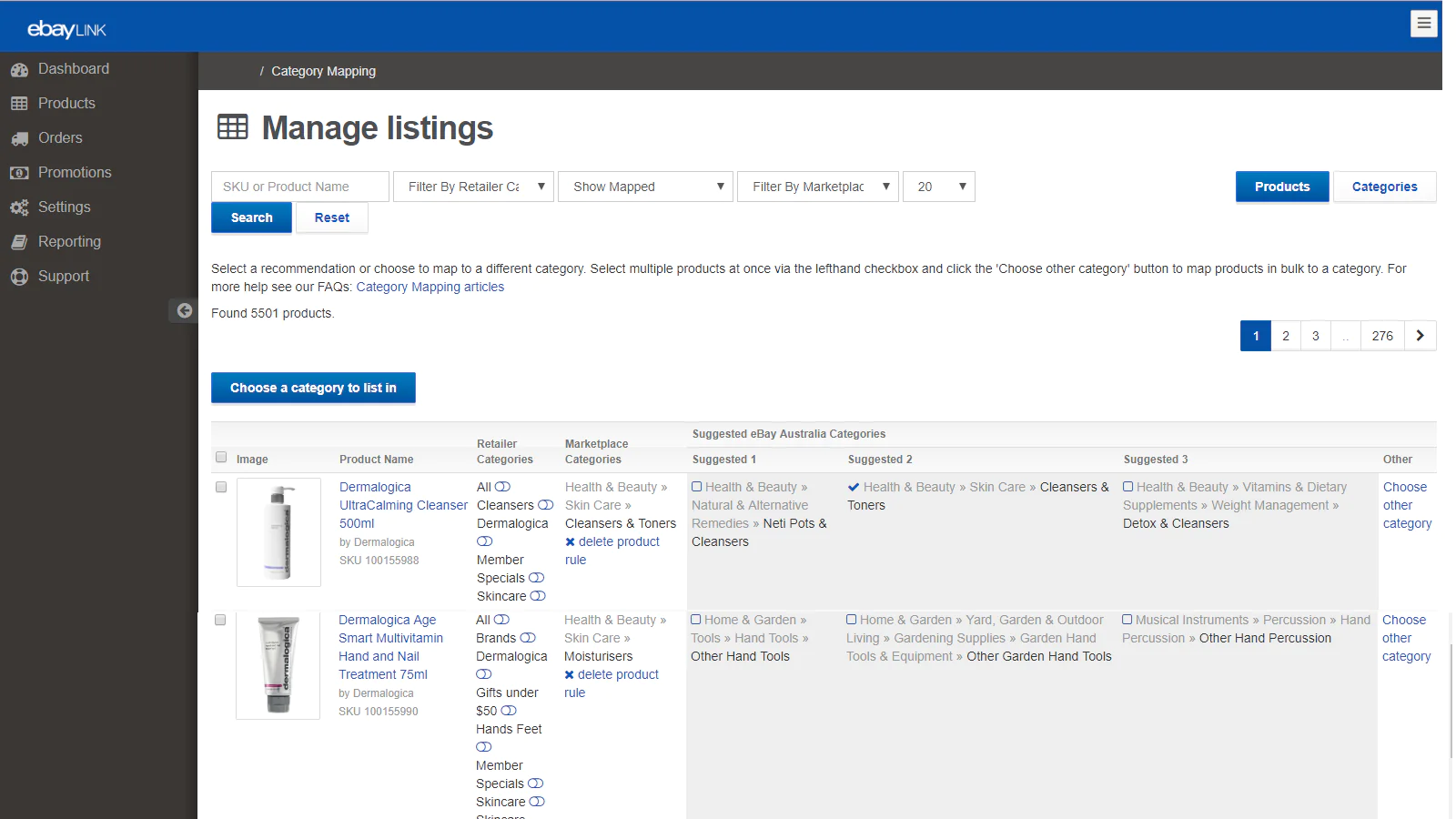The image size is (1456, 819).
Task: Check the Dermalogica Age Smart Multivitamin row checkbox
Action: point(220,621)
